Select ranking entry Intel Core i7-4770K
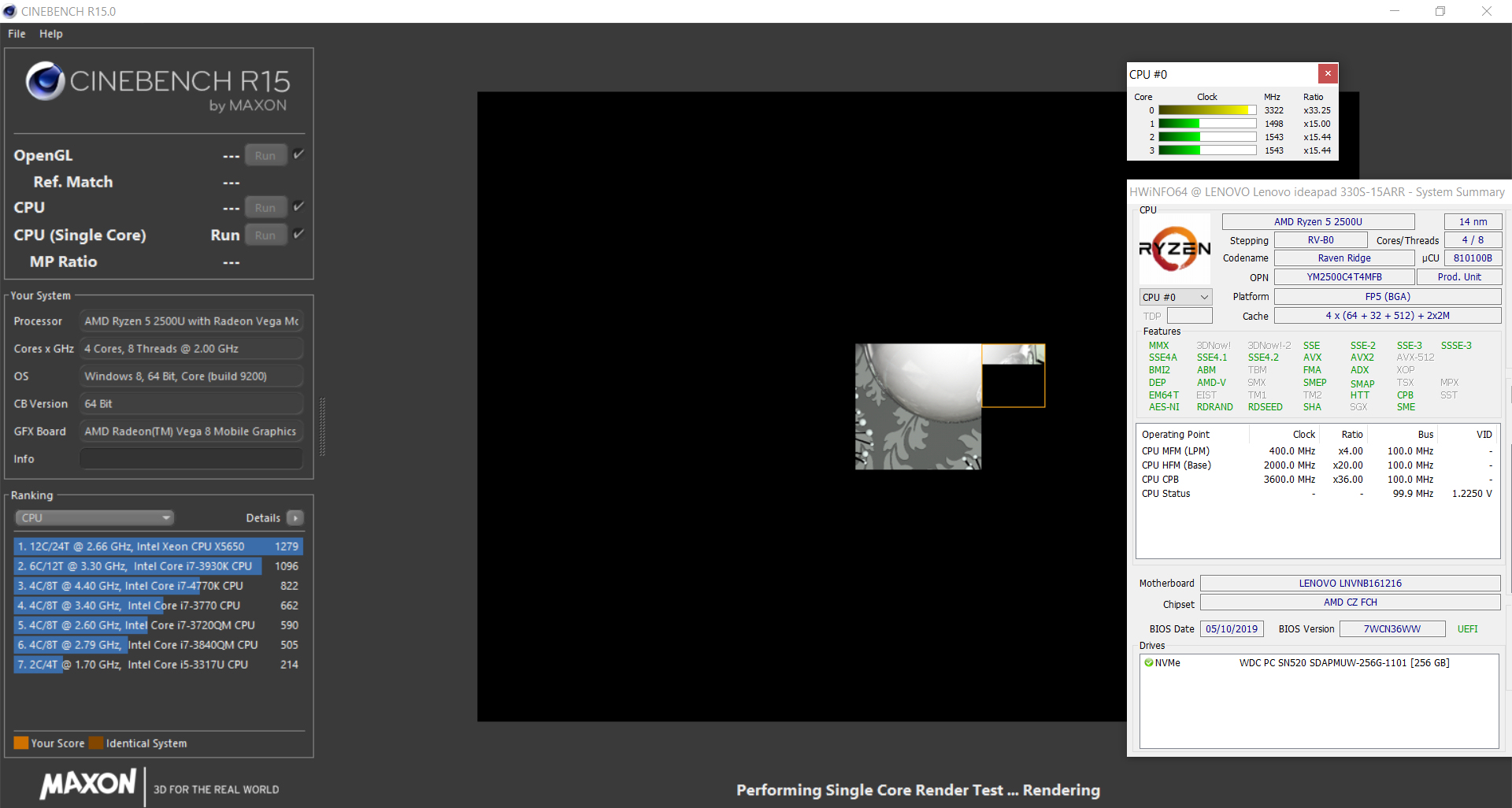Viewport: 1512px width, 808px height. [x=157, y=585]
